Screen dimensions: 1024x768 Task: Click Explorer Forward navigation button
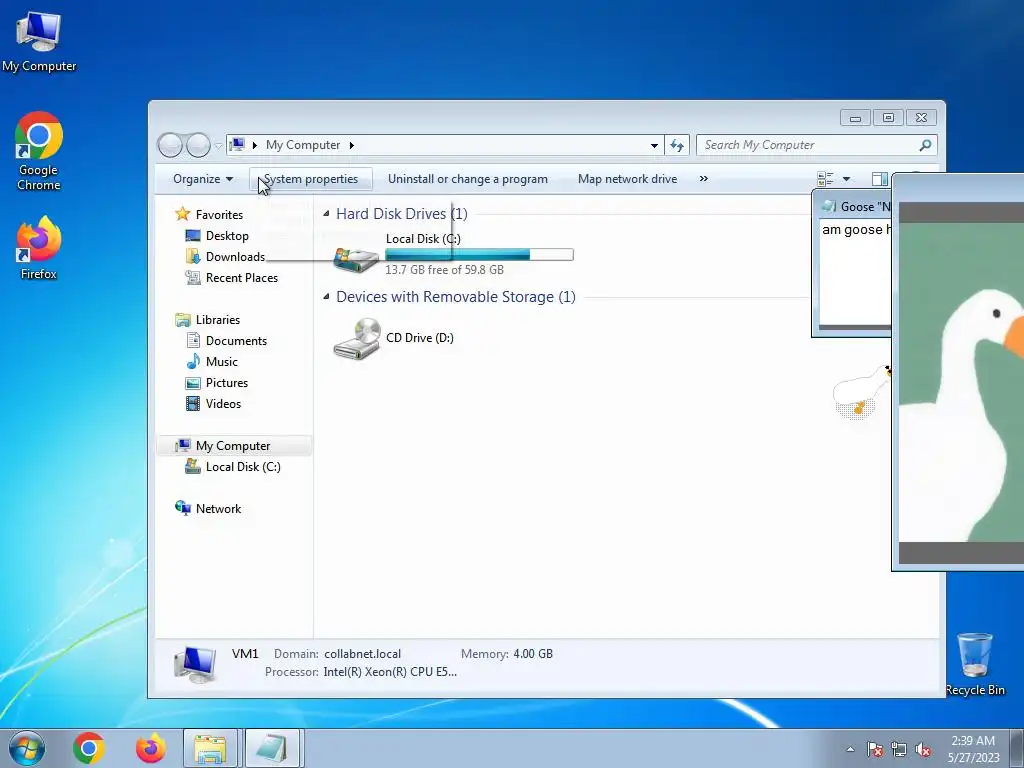pos(198,145)
